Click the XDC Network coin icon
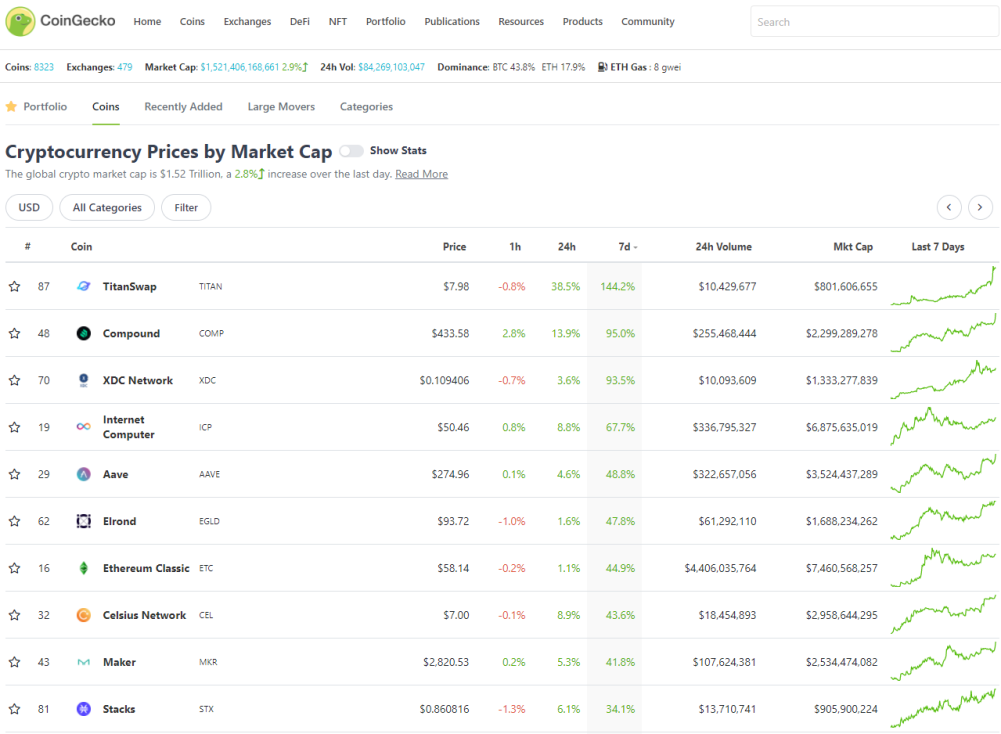The height and width of the screenshot is (734, 1001). pyautogui.click(x=84, y=380)
